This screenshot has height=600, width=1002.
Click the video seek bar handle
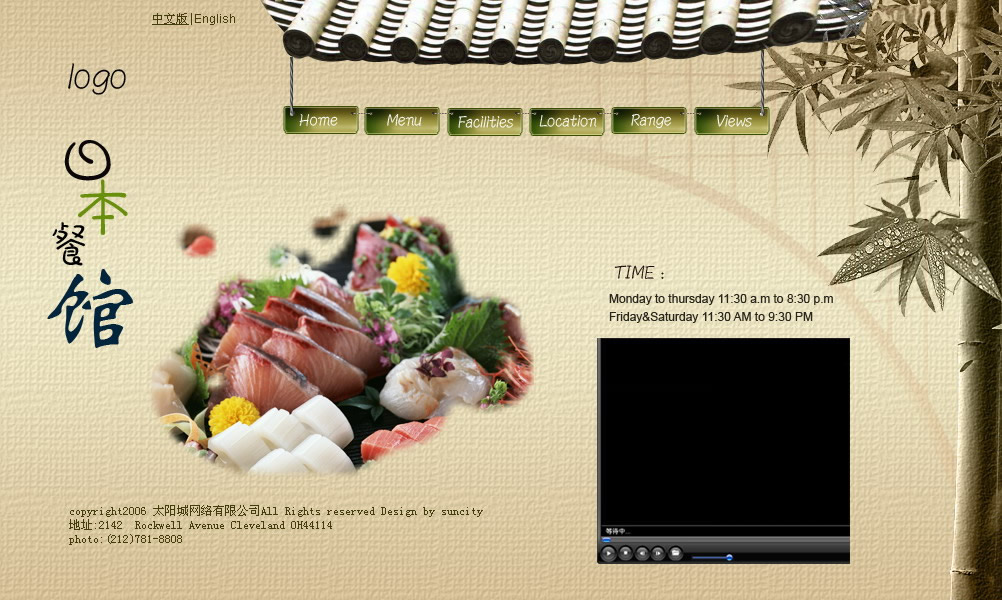[606, 540]
